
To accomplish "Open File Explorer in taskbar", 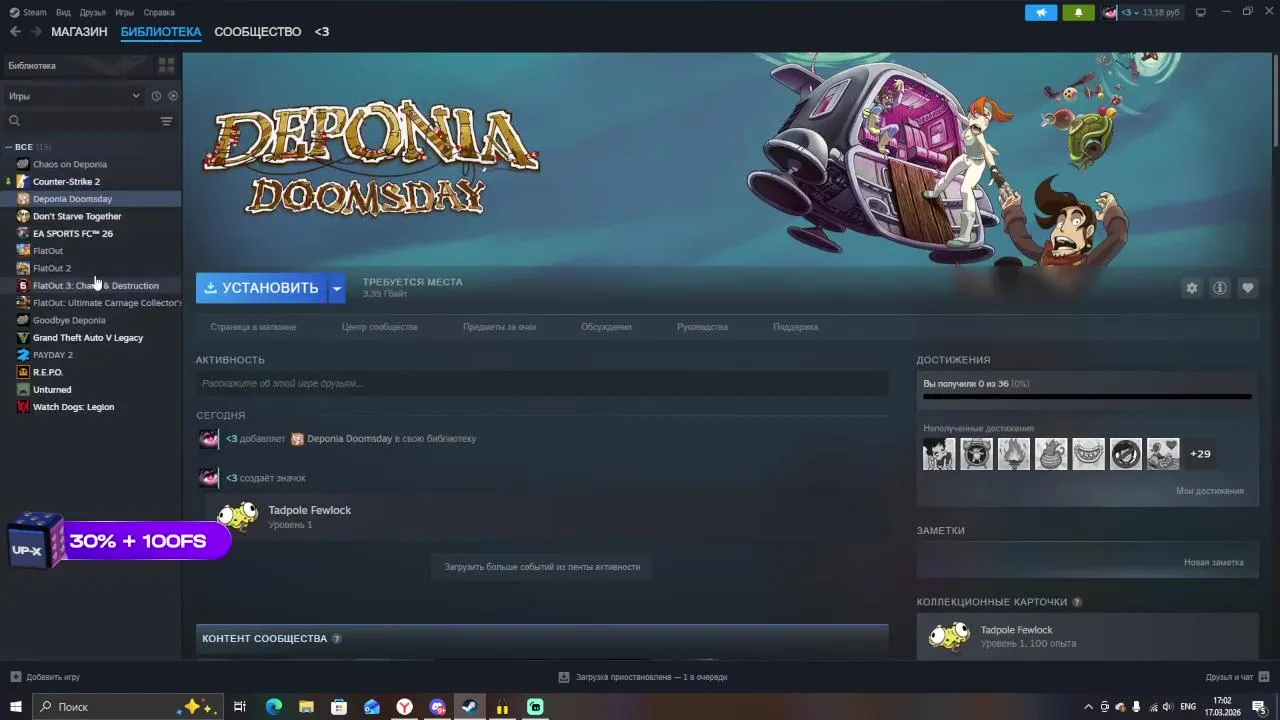I will [306, 707].
